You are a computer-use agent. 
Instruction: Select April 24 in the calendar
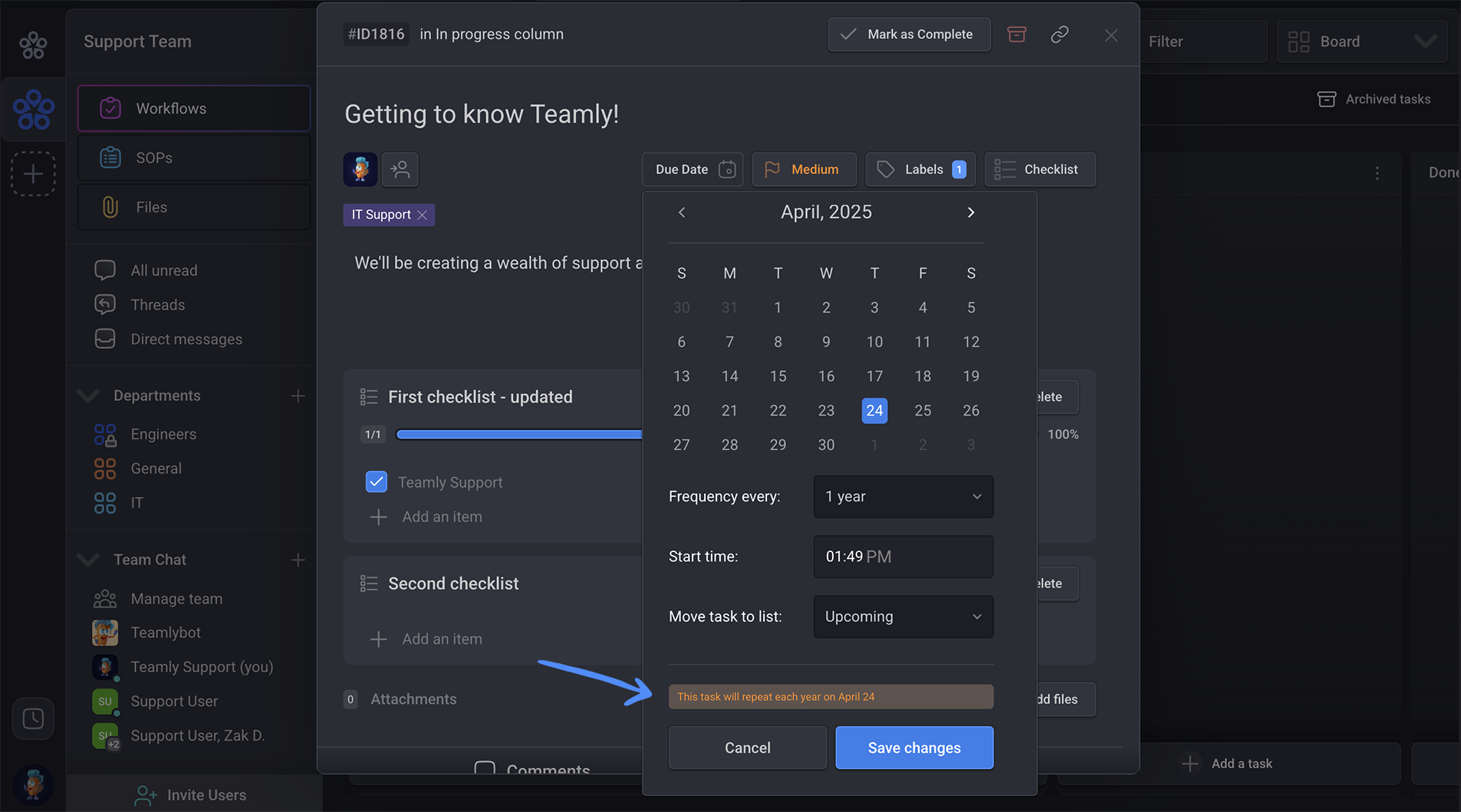point(874,411)
